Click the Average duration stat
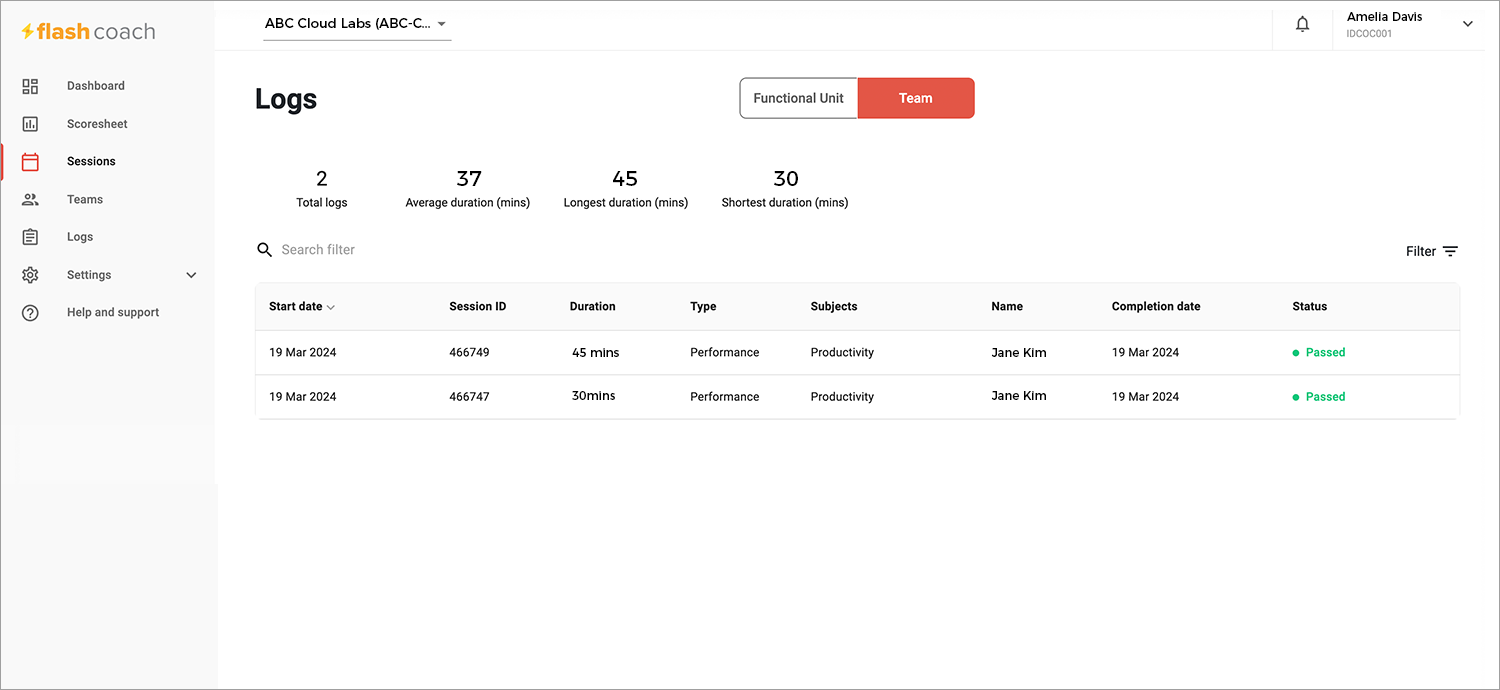This screenshot has height=690, width=1500. 468,189
